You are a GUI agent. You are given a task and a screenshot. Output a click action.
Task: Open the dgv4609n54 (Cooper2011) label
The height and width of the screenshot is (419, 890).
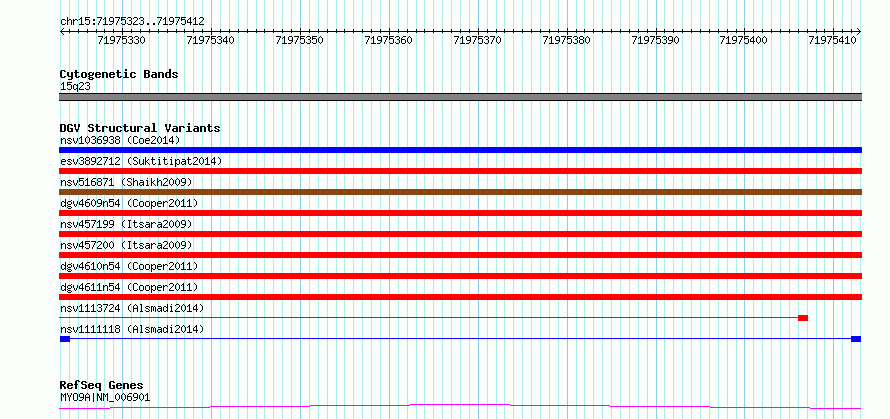click(128, 203)
